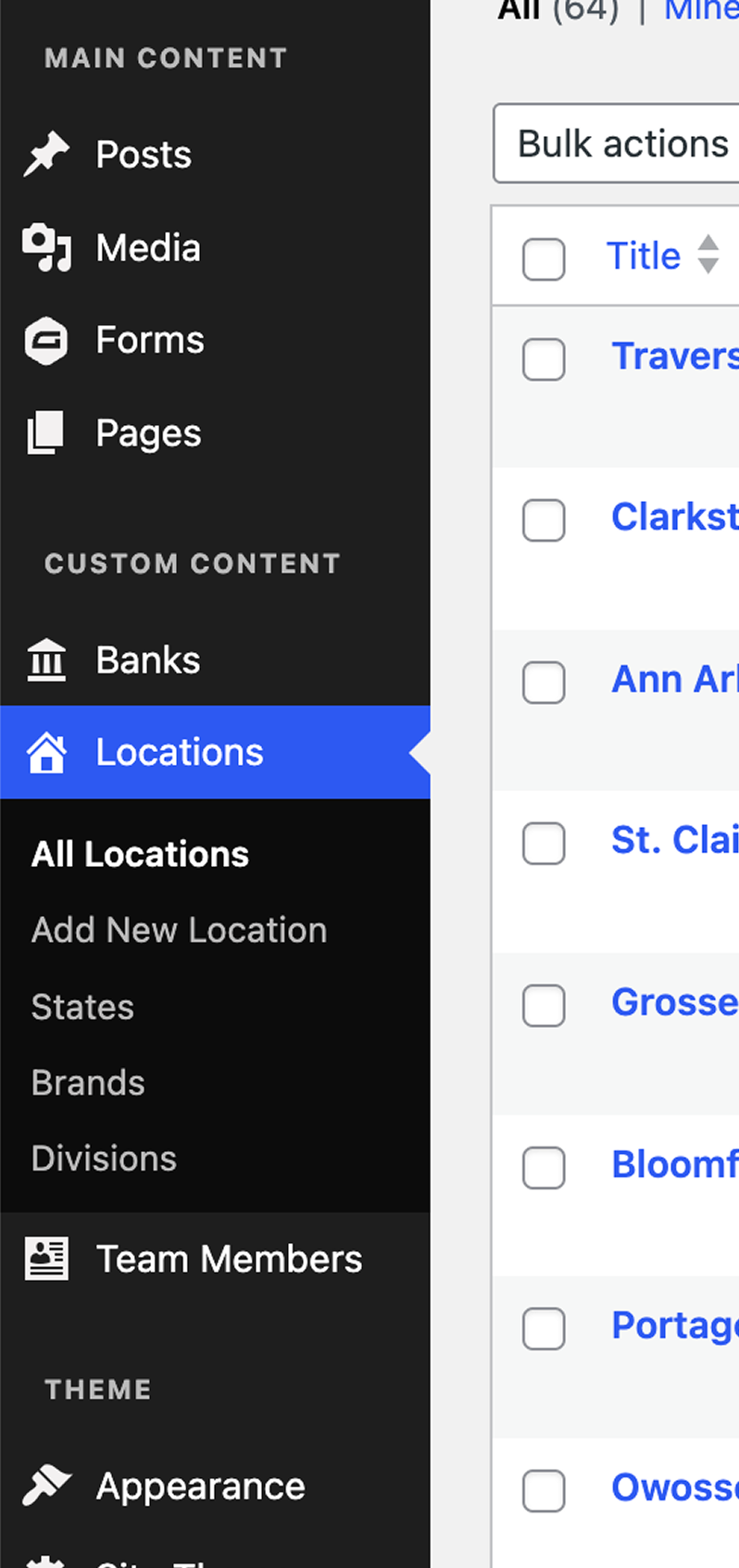Click the Forms hexagon icon
The image size is (739, 1568).
[46, 341]
